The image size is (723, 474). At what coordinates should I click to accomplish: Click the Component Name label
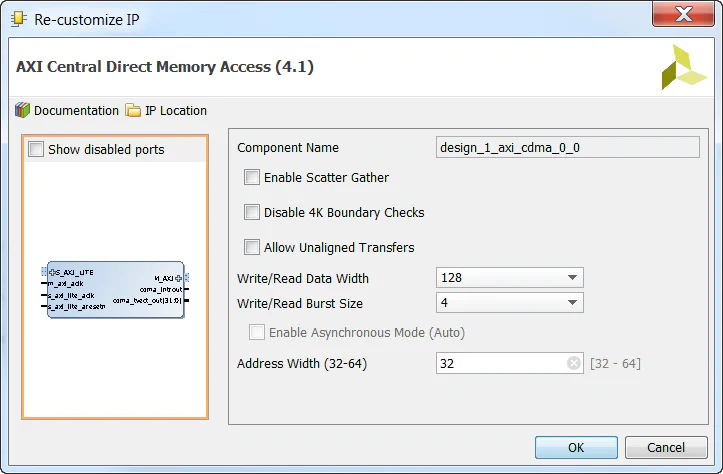[288, 148]
